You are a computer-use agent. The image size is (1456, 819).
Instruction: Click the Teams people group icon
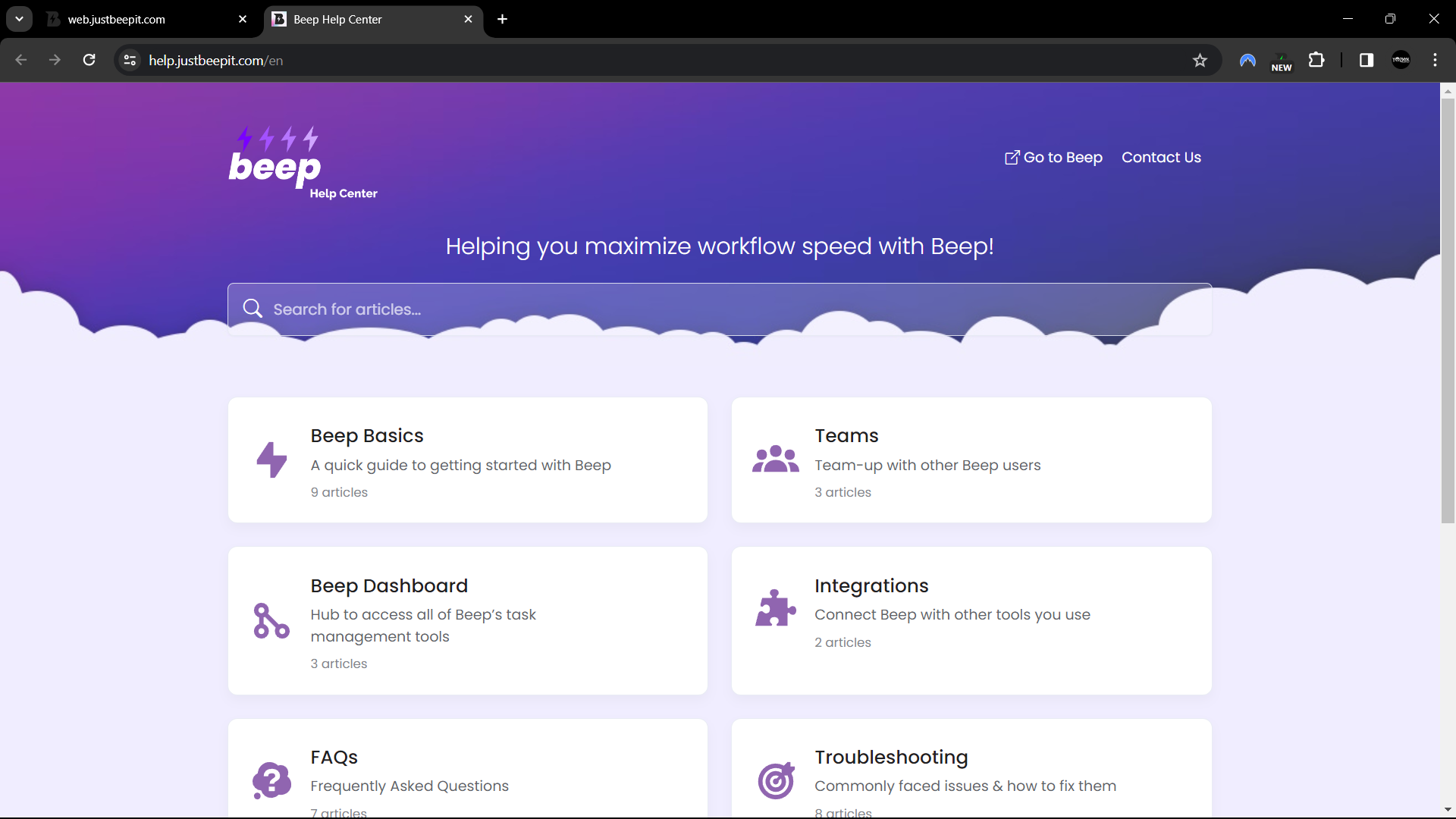click(x=775, y=460)
